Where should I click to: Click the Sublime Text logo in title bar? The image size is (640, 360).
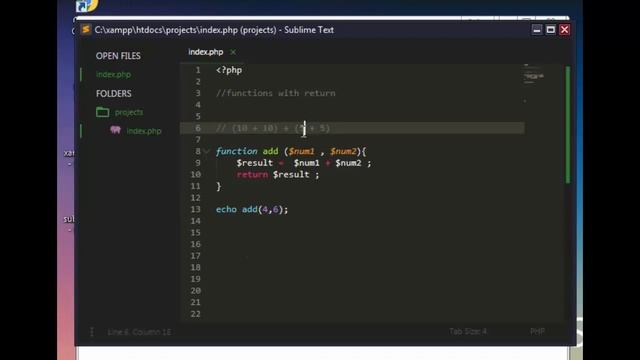point(86,30)
